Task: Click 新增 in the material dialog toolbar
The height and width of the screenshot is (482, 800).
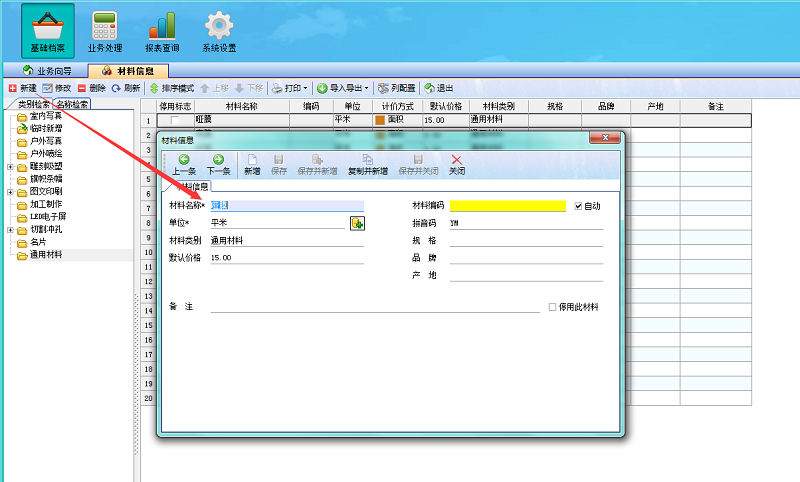Action: (x=252, y=164)
